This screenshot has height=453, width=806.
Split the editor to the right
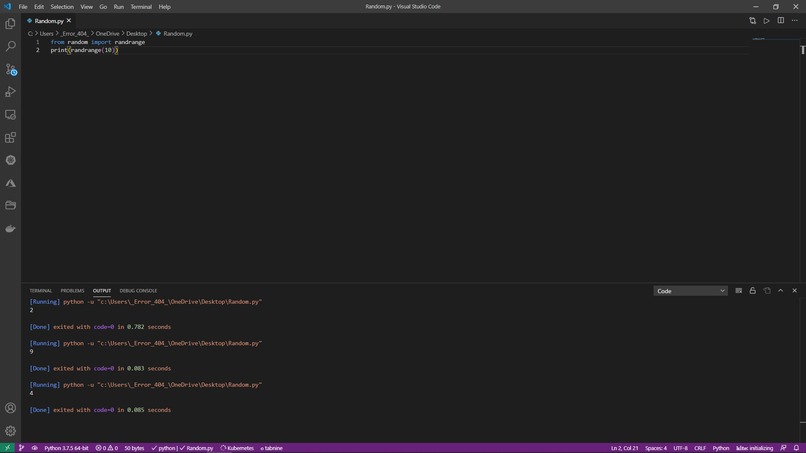(781, 21)
